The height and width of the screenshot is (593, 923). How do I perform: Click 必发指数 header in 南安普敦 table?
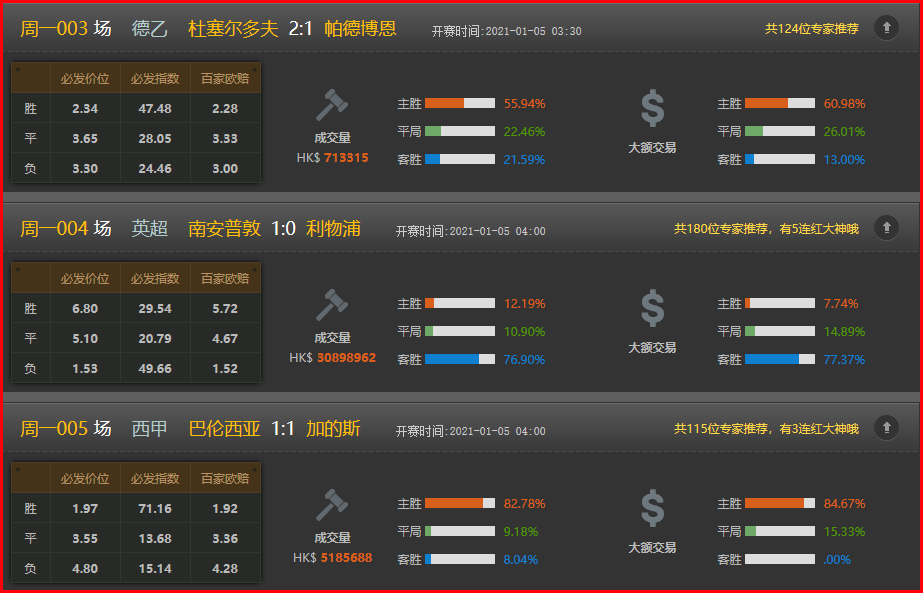(155, 279)
